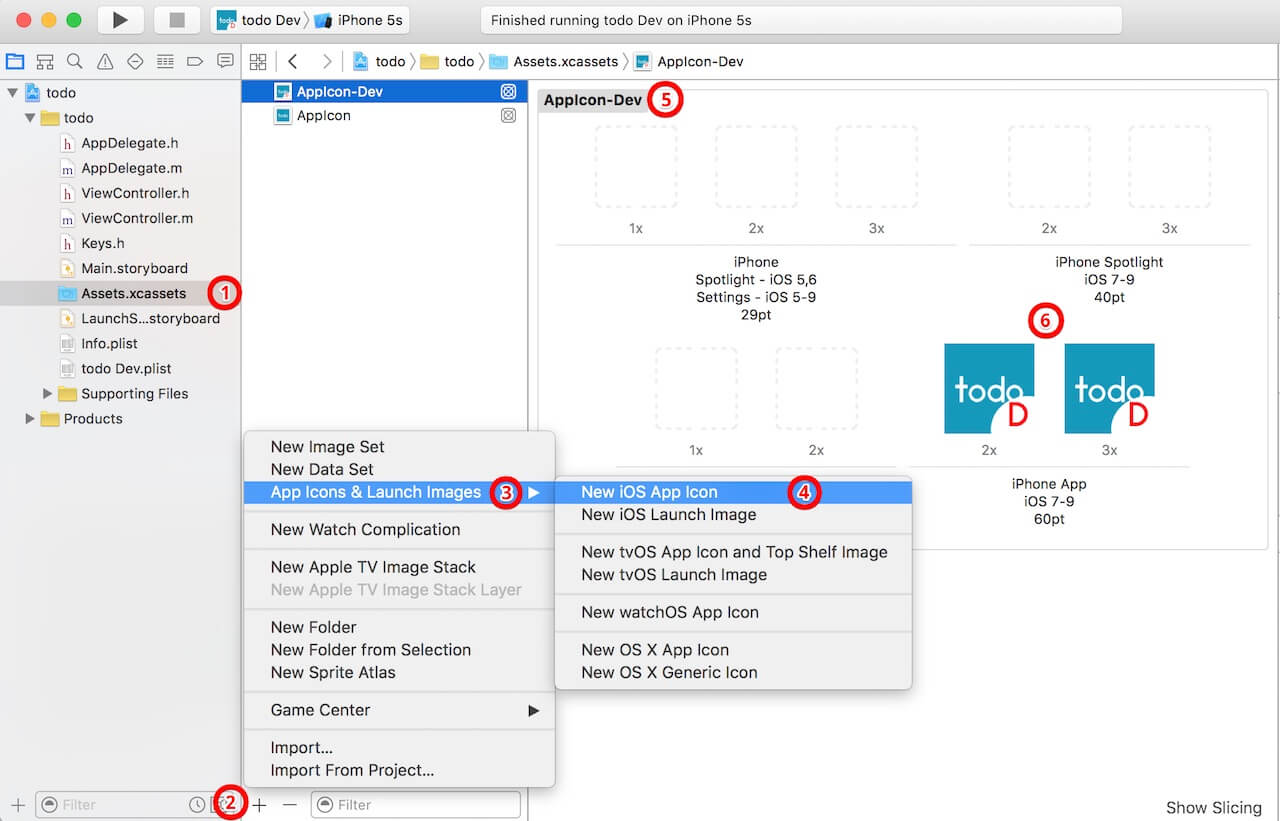The height and width of the screenshot is (821, 1280).
Task: Choose New iOS App Icon from submenu
Action: 650,492
